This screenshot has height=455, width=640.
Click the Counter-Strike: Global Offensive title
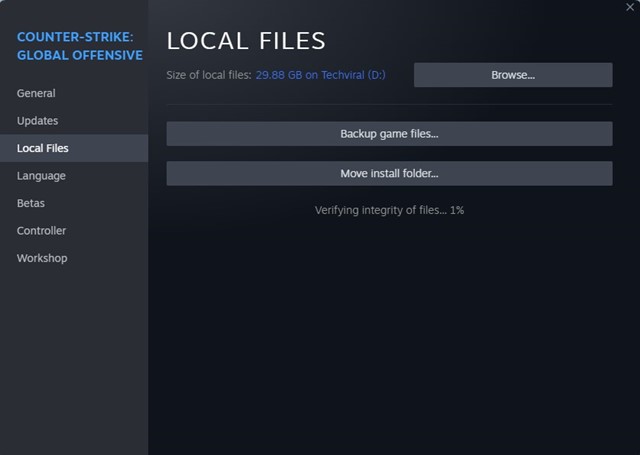click(80, 46)
